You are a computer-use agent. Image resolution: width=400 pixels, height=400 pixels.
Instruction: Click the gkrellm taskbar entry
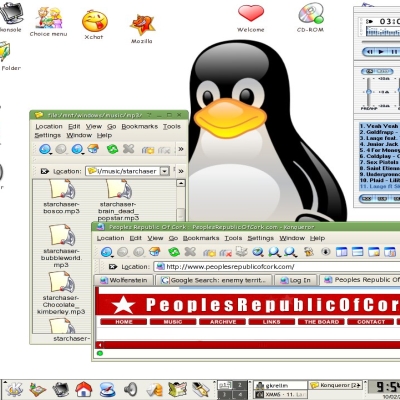click(281, 385)
